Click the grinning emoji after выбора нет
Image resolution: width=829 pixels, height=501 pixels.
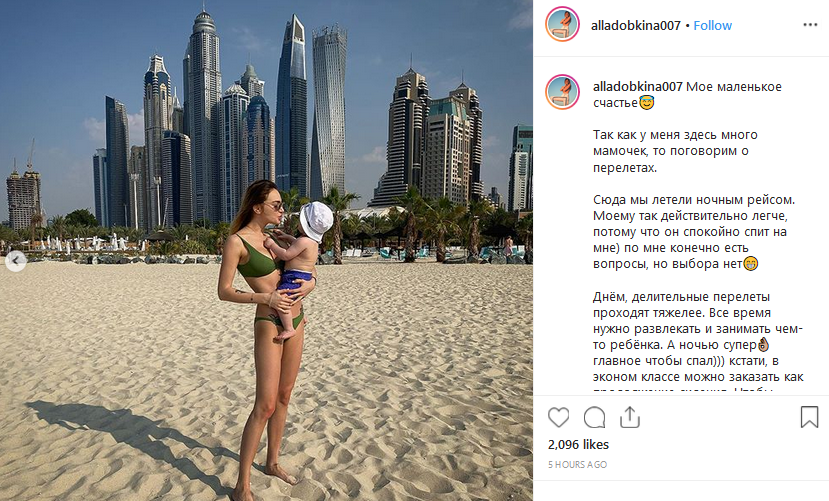click(x=751, y=263)
